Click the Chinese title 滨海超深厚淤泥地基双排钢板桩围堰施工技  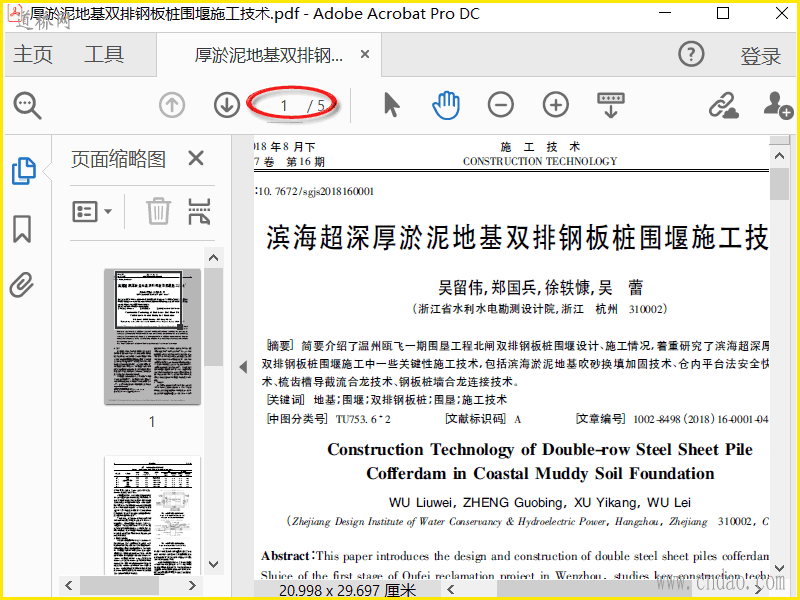pos(517,238)
